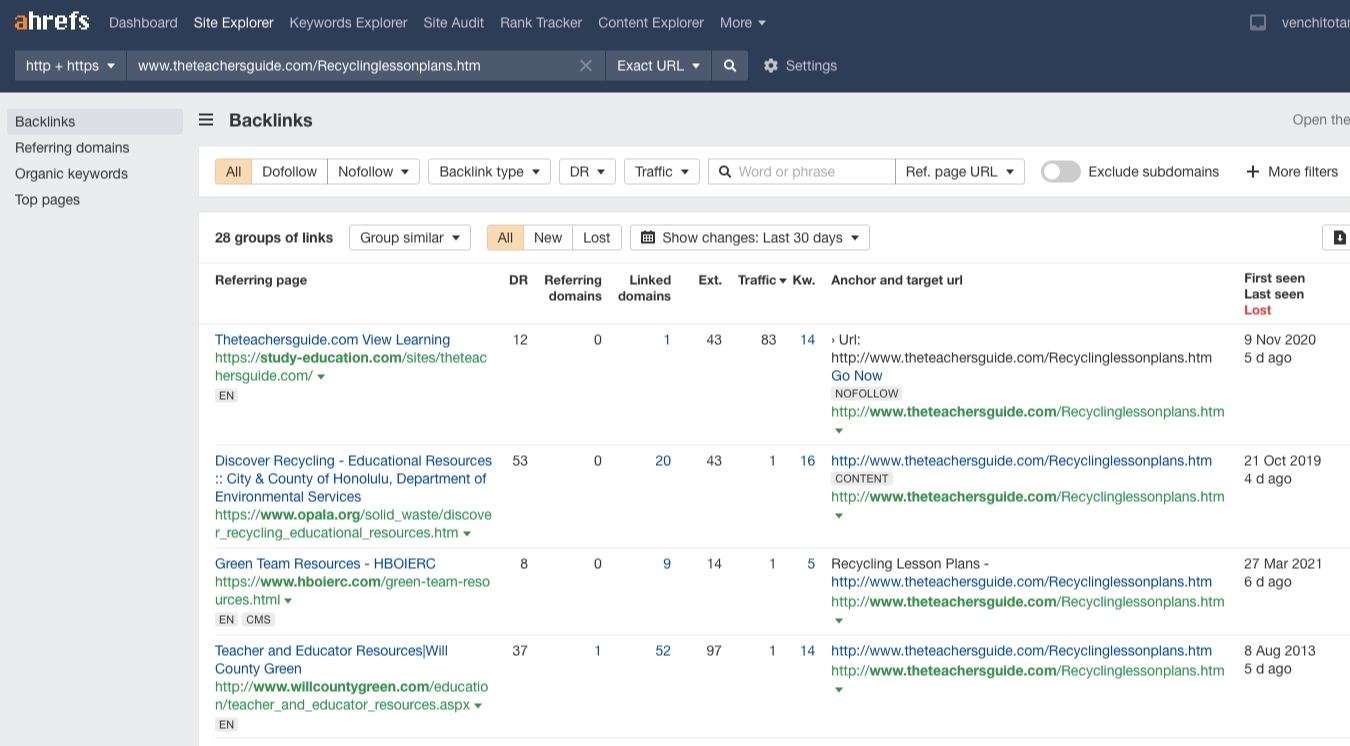The width and height of the screenshot is (1350, 746).
Task: Expand target URL arrow in the opala.org row
Action: click(x=838, y=516)
